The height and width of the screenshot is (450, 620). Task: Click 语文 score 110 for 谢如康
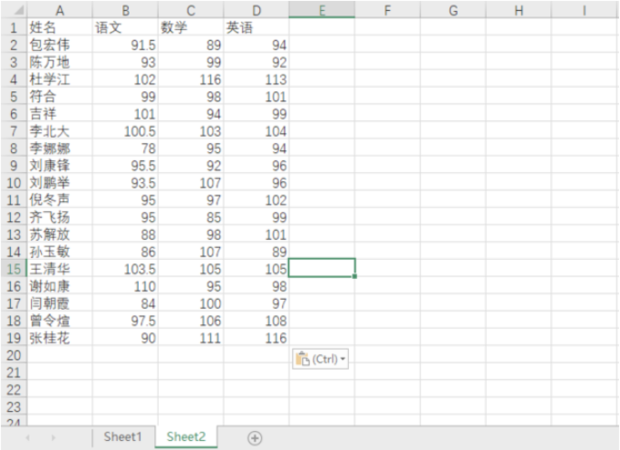(x=125, y=286)
